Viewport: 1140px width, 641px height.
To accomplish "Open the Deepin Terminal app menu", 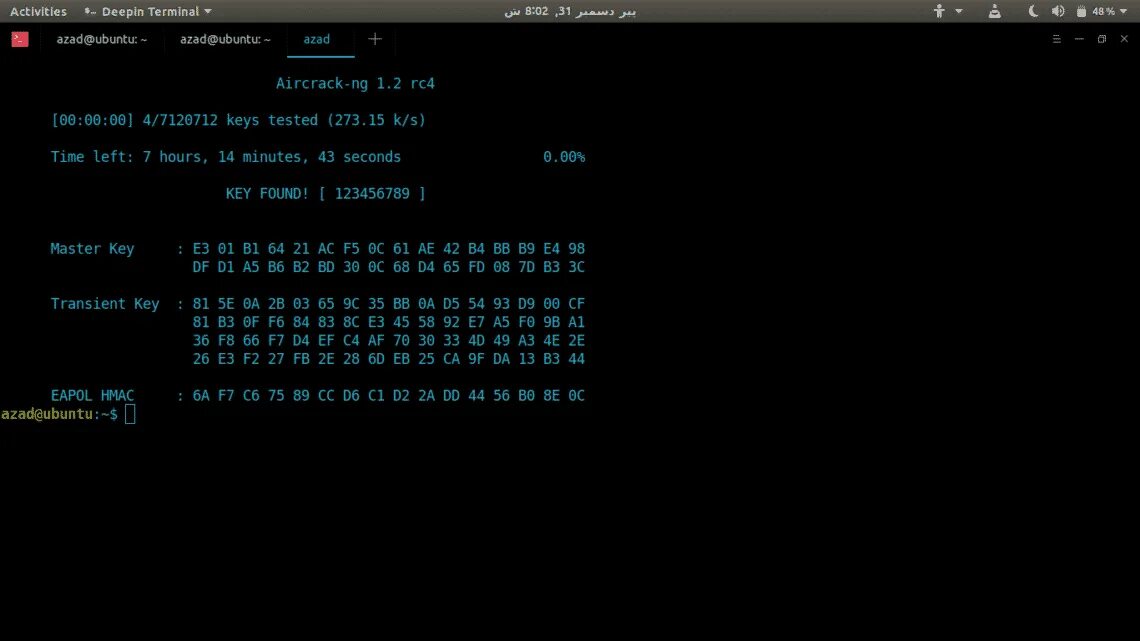I will pos(148,11).
